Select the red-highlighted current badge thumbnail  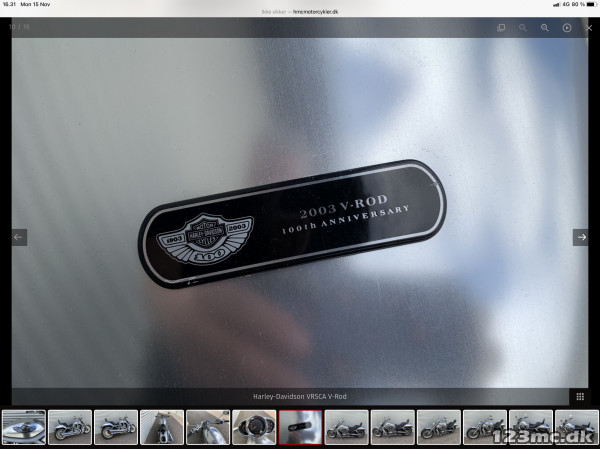click(300, 427)
